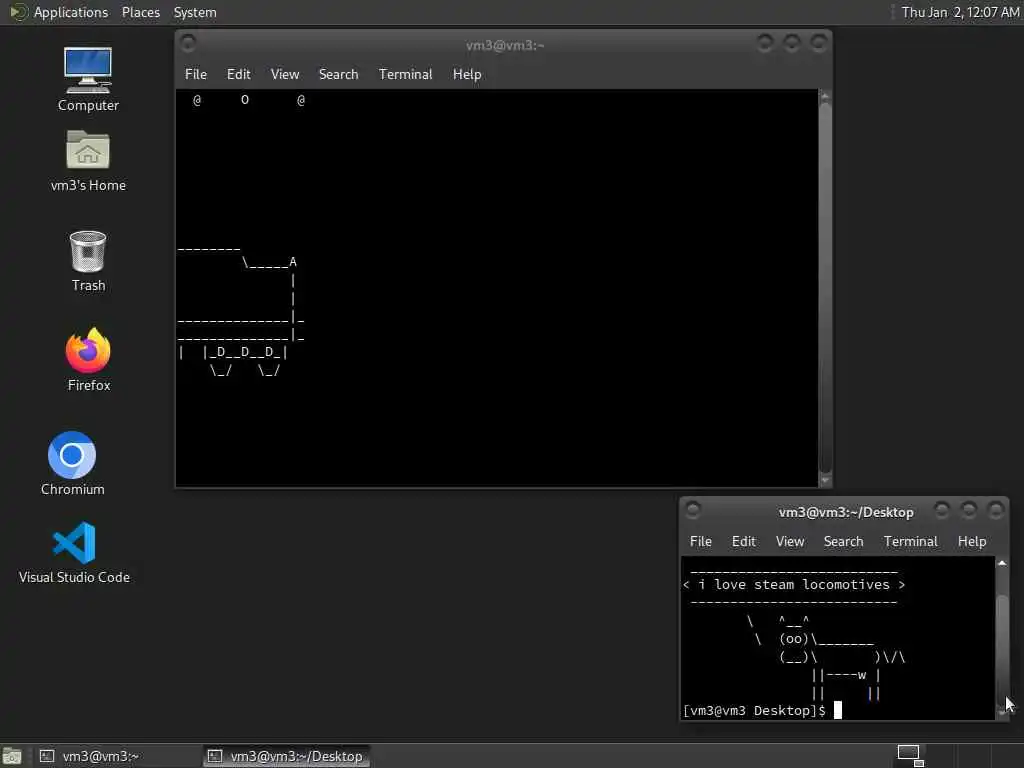Screen dimensions: 1024x768
Task: Open the Places menu in top panel
Action: point(140,12)
